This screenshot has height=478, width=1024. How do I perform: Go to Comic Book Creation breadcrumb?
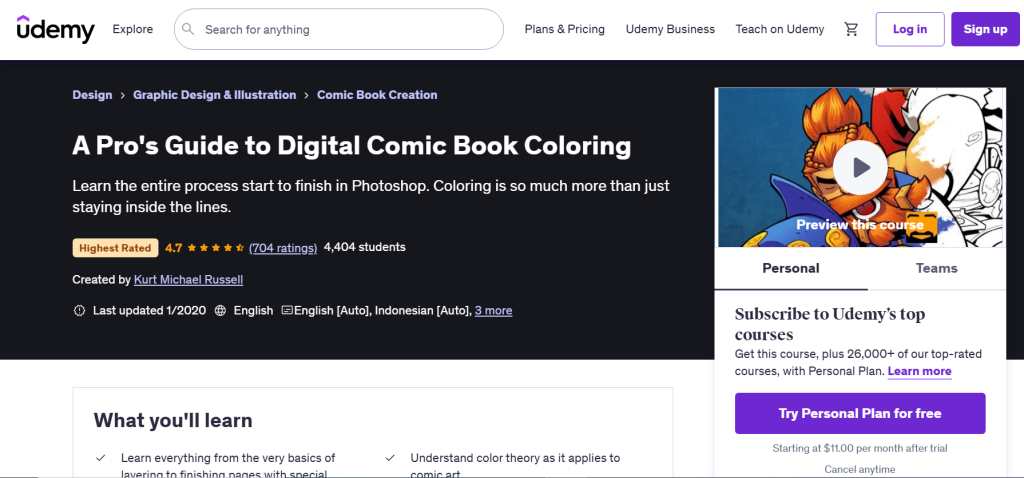(377, 95)
